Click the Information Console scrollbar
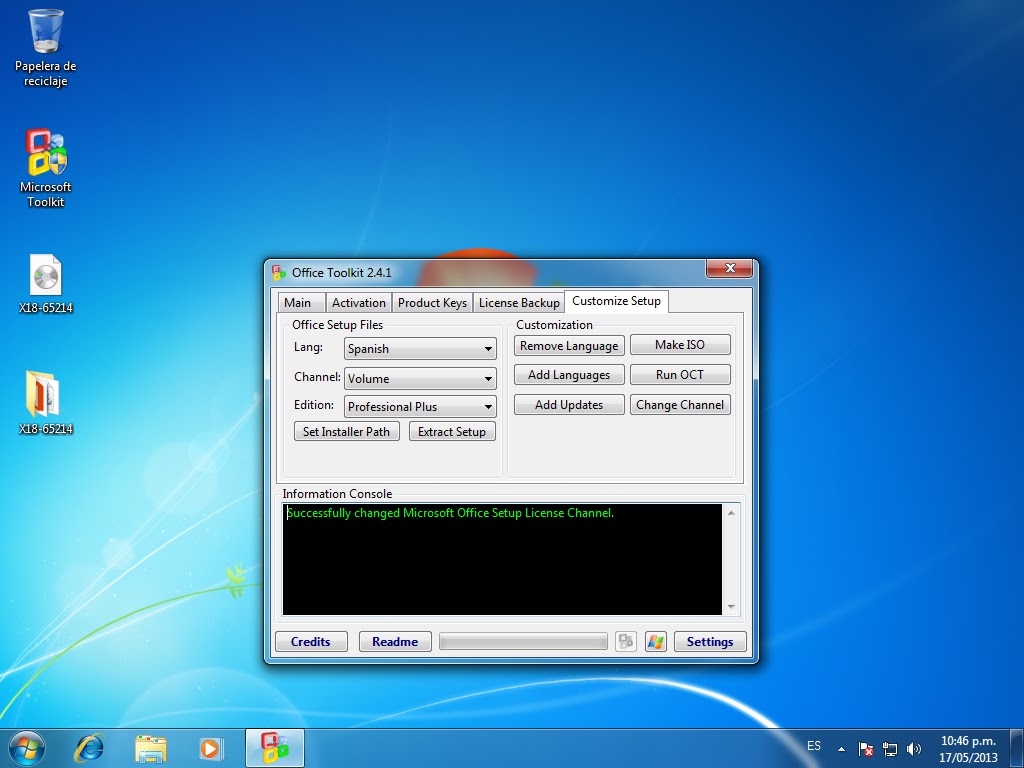Screen dimensions: 1024x768 [731, 560]
